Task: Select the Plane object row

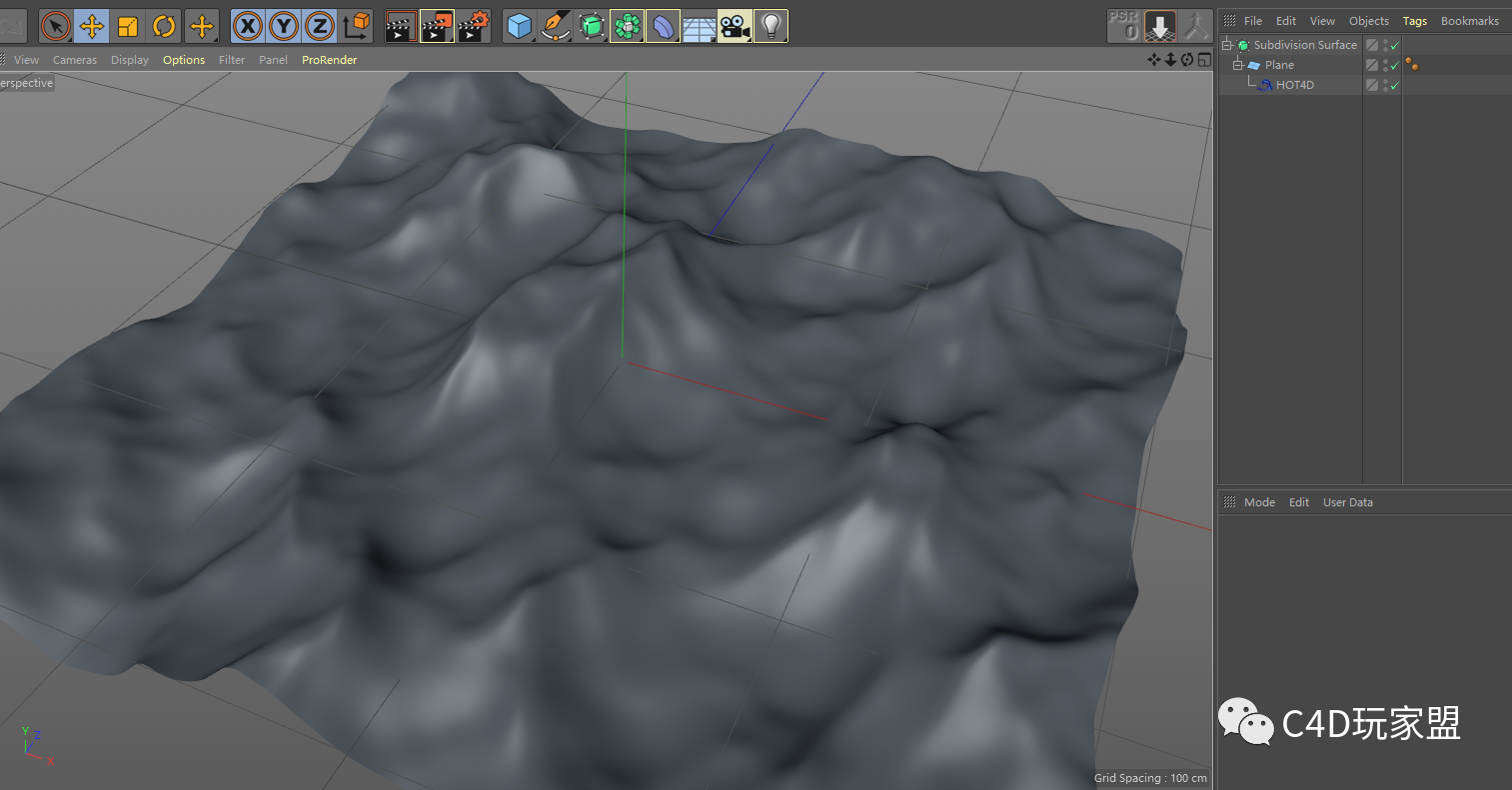Action: tap(1289, 65)
